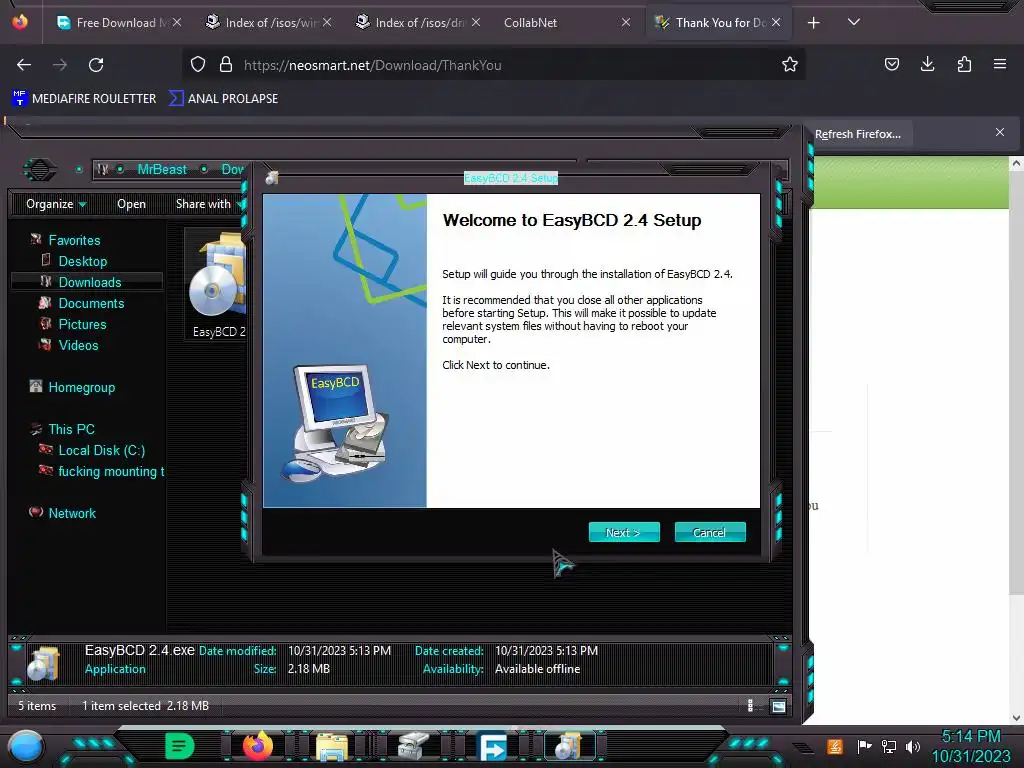Cancel the EasyBCD 2.4 setup
The height and width of the screenshot is (768, 1024).
(709, 532)
